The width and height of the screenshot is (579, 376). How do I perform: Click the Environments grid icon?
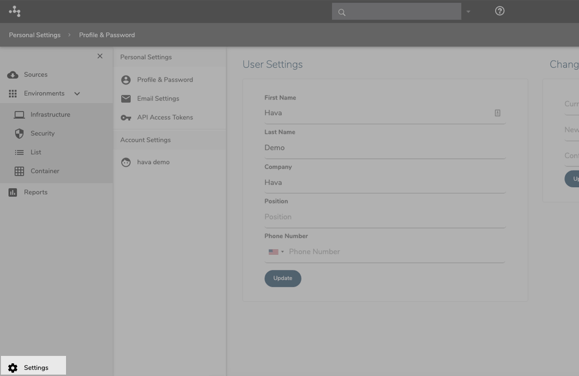click(x=13, y=93)
